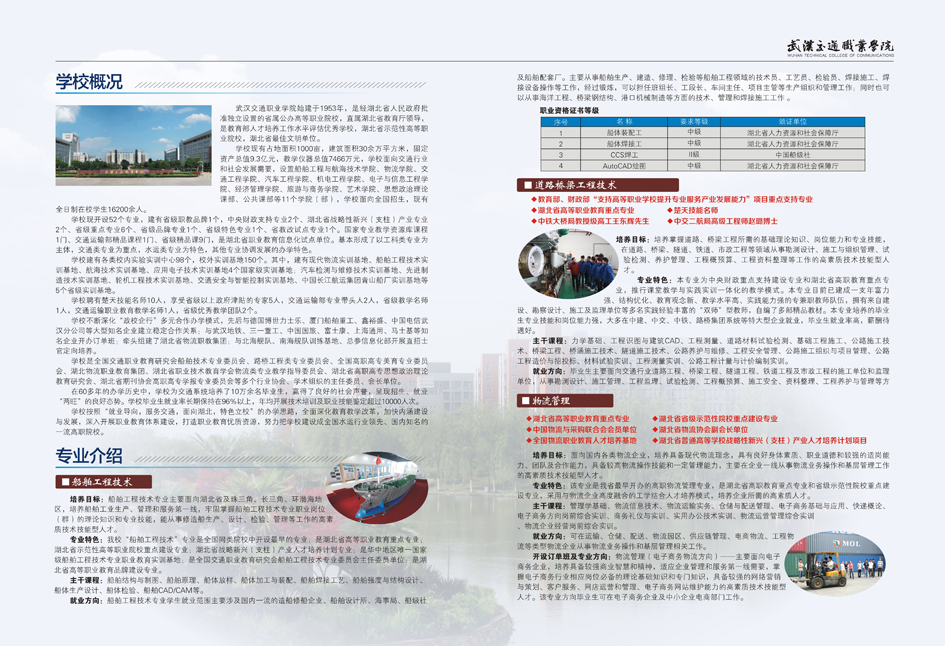This screenshot has height=646, width=945.
Task: Click the 湖北省省级示范性院校重点建设专业 bullet
Action: 715,419
